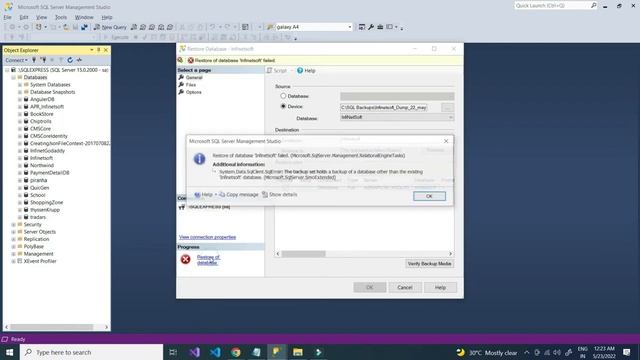Click Show details in error dialog
The height and width of the screenshot is (360, 640).
pos(279,195)
